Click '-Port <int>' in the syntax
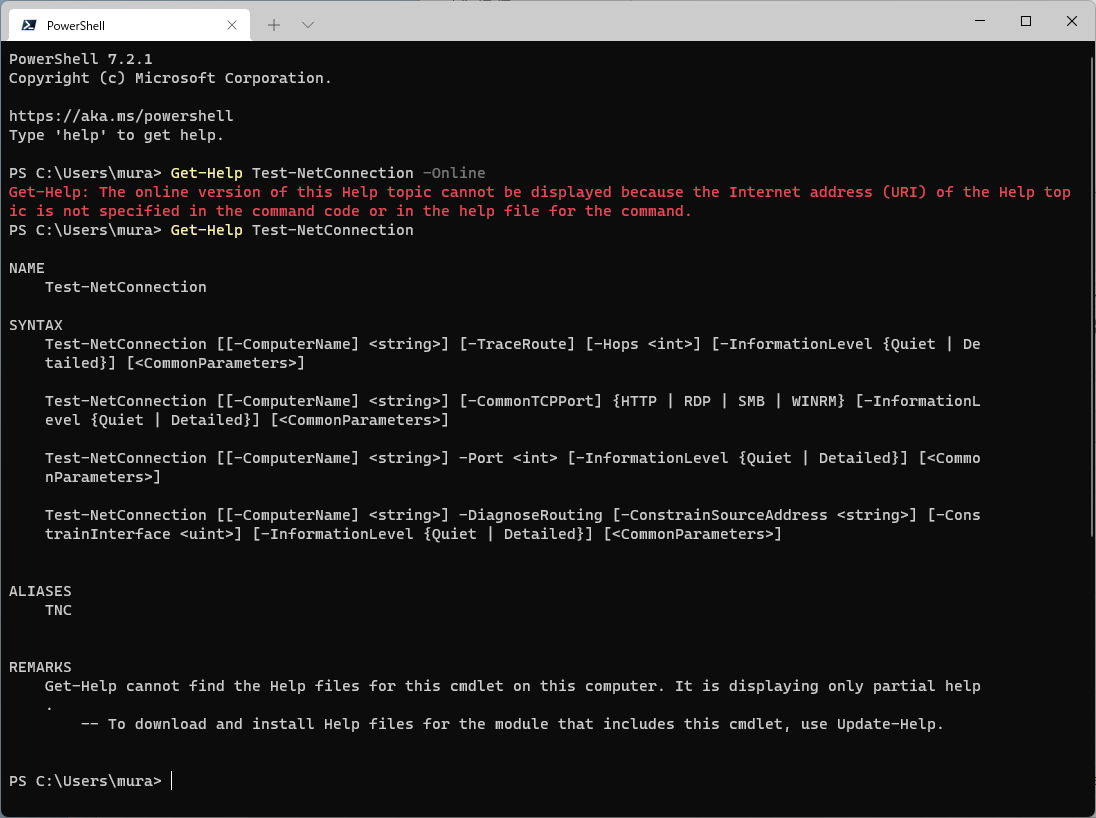 [508, 459]
